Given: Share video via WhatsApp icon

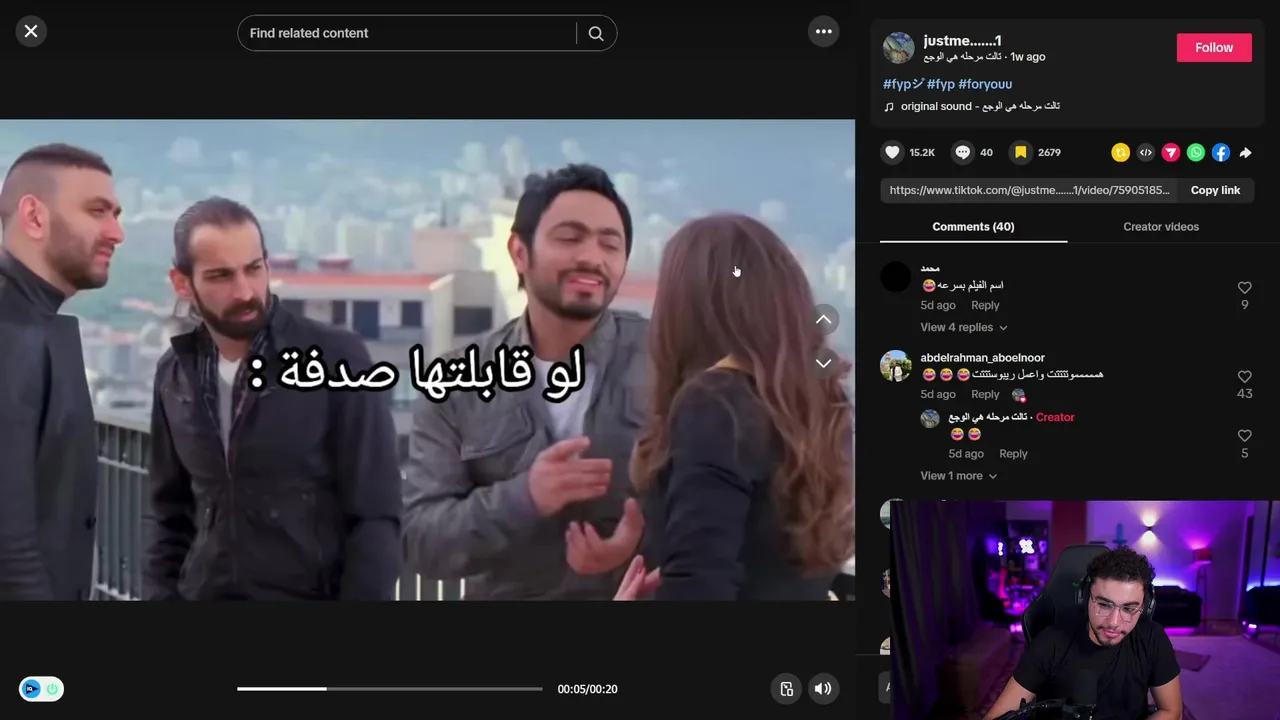Looking at the screenshot, I should coord(1196,152).
